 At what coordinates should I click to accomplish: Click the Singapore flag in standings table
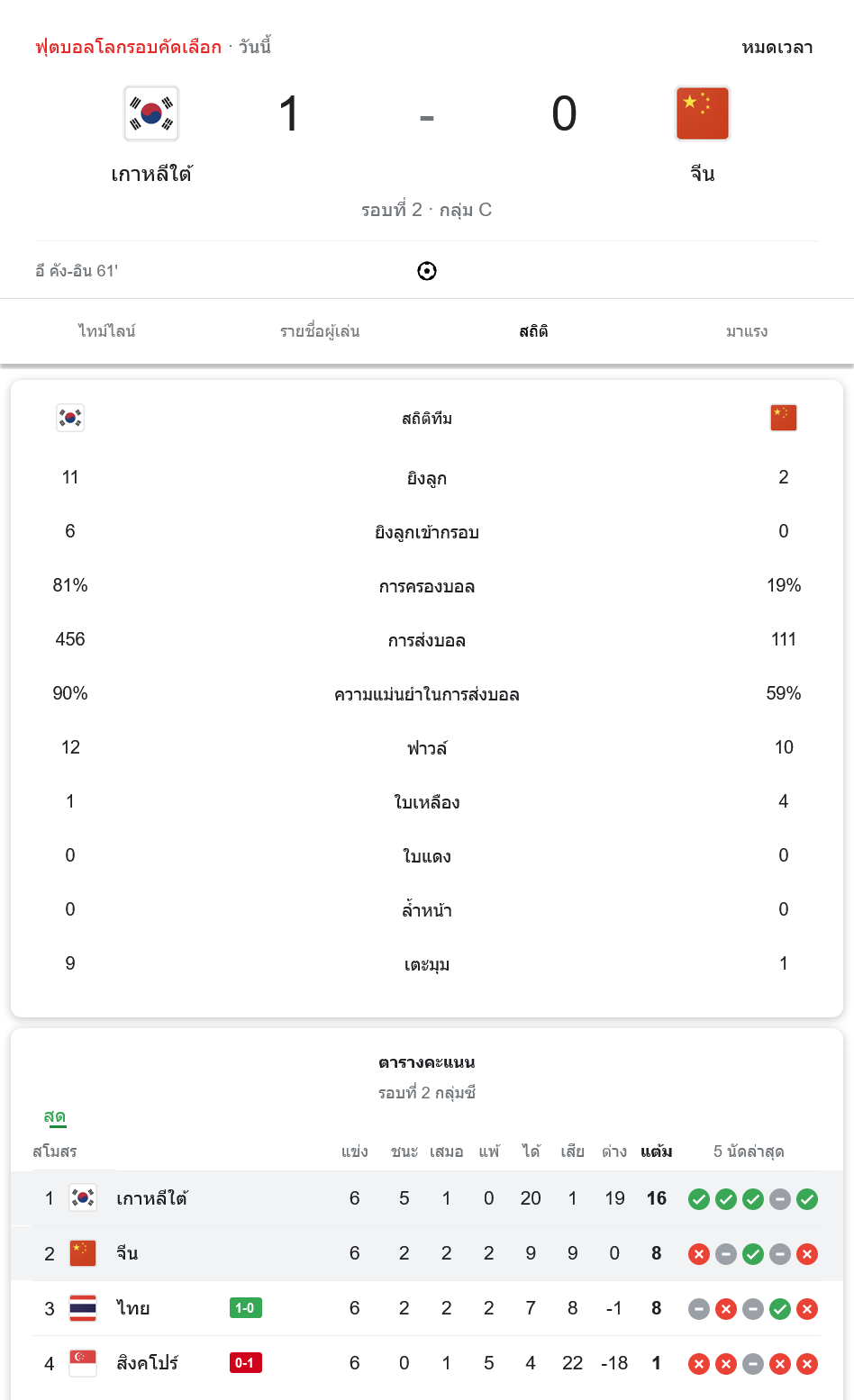pyautogui.click(x=83, y=1363)
